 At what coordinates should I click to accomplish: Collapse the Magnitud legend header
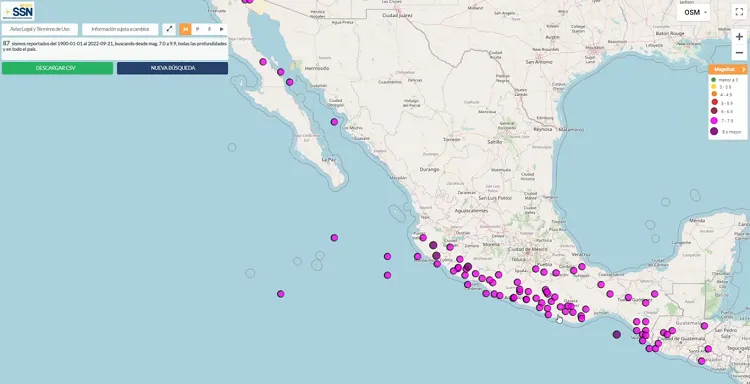tap(728, 69)
